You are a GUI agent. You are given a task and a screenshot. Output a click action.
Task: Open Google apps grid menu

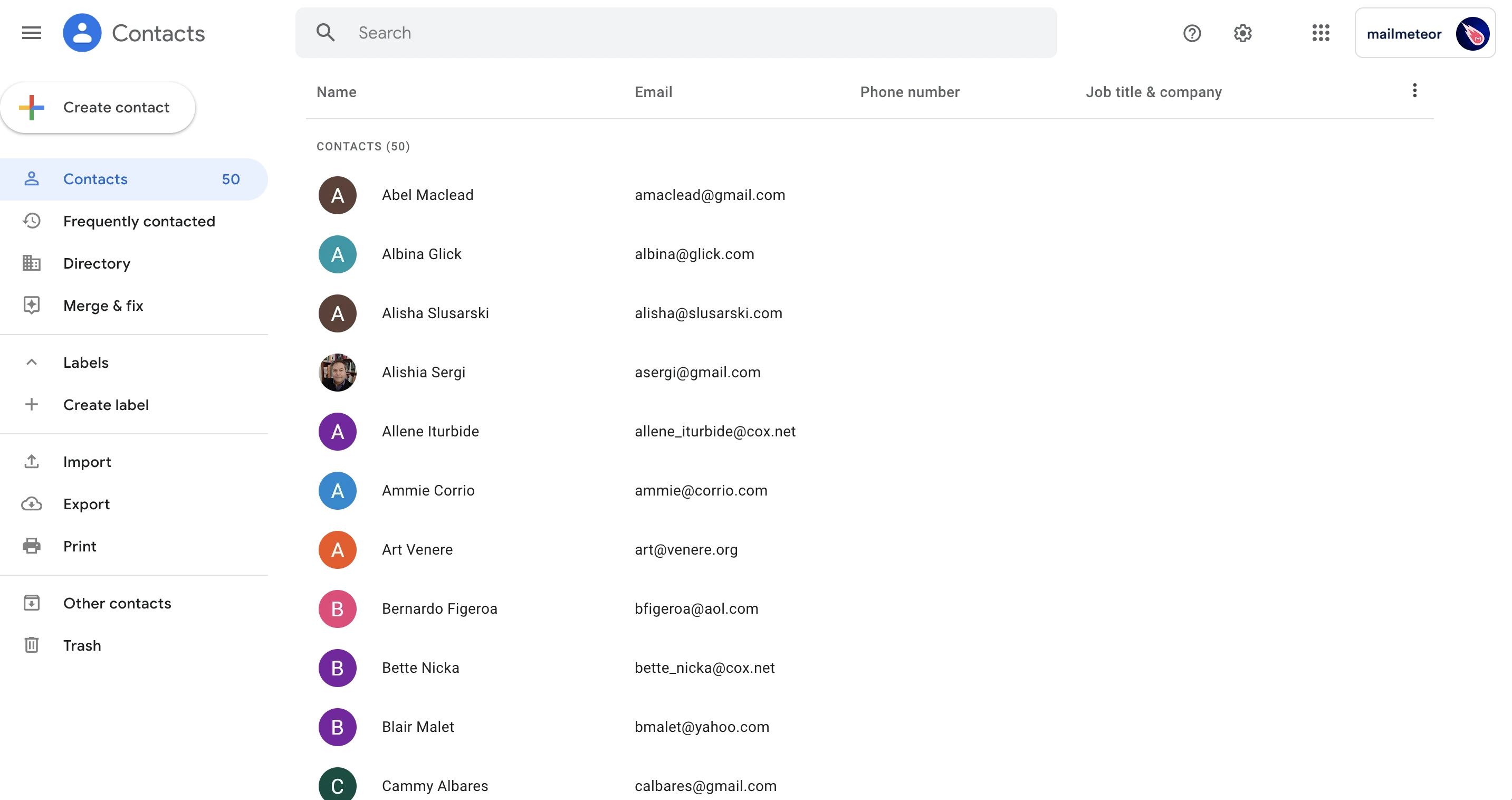[x=1321, y=32]
